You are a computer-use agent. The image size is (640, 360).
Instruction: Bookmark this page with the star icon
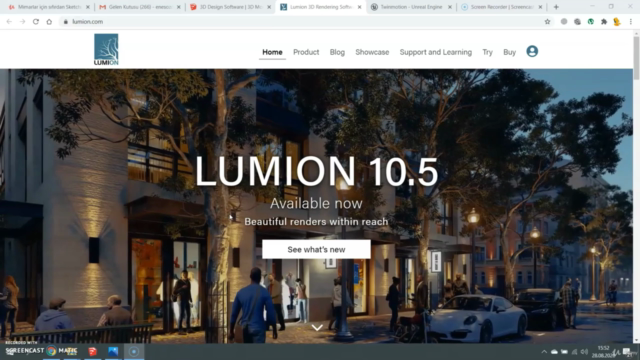[547, 22]
